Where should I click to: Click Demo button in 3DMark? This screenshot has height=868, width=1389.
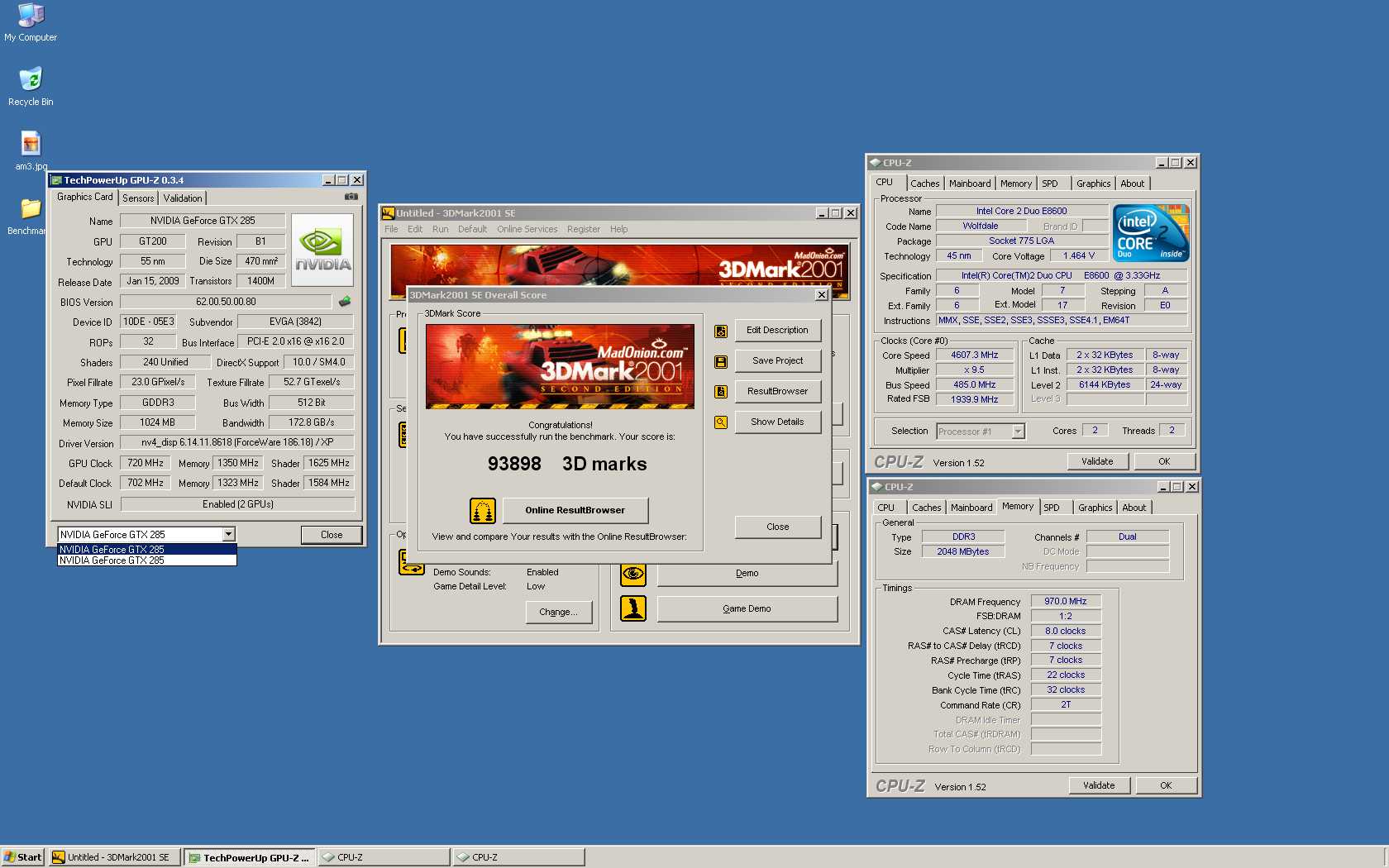point(747,574)
